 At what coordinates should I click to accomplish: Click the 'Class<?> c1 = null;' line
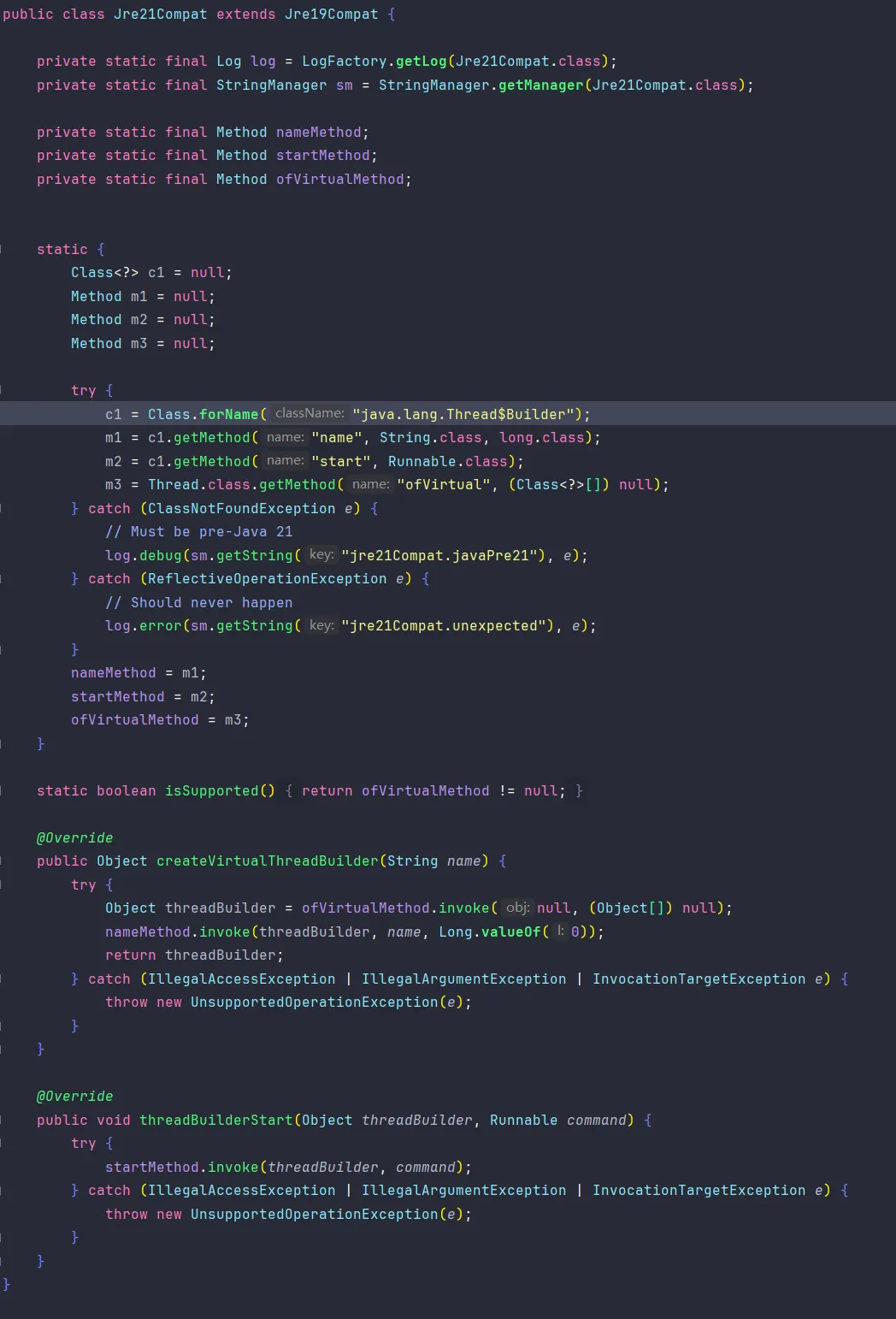[x=151, y=273]
